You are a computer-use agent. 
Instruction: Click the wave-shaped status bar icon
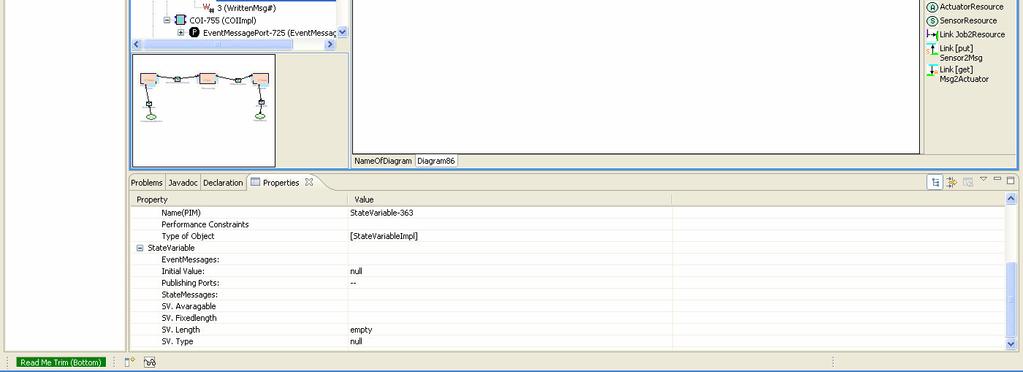click(x=149, y=362)
